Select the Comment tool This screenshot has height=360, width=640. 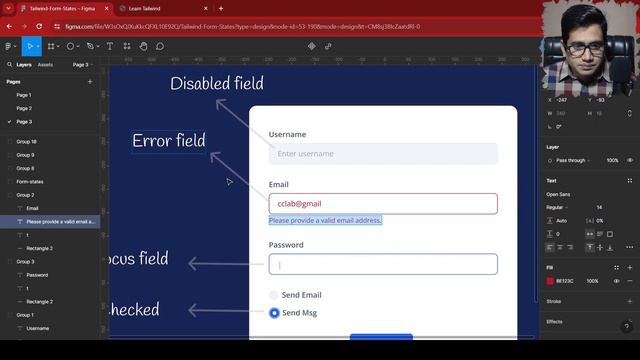click(160, 47)
